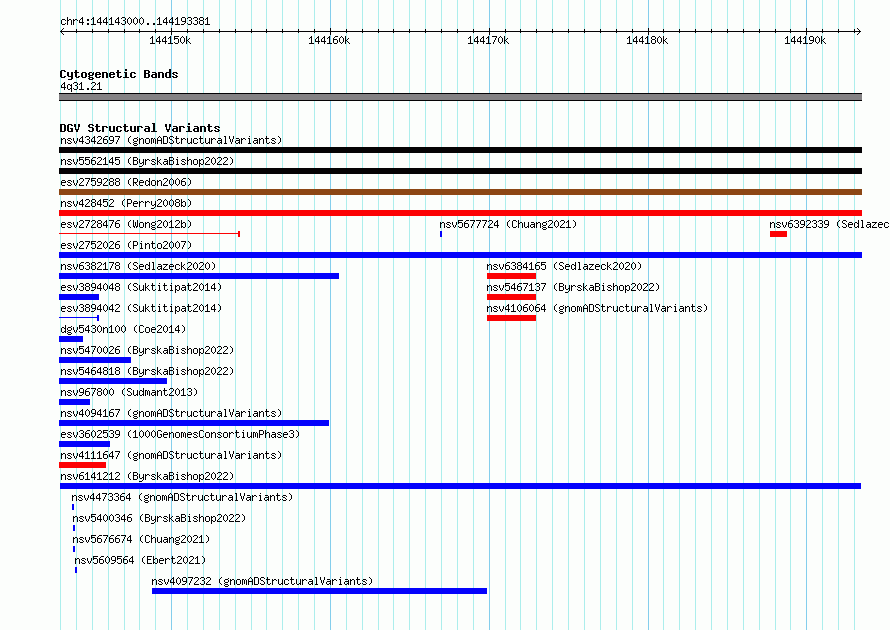Open nsv5562145 ByrskaBishop2022 label
This screenshot has width=890, height=630.
click(x=147, y=161)
